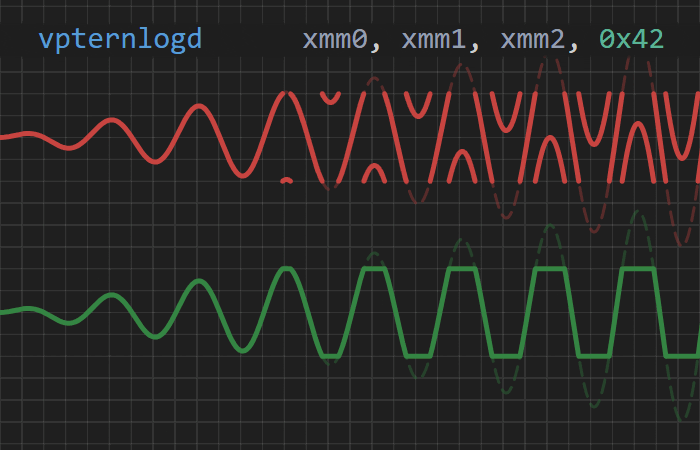Viewport: 700px width, 450px height.
Task: Click the third flat bottom trough of green wave
Action: pos(505,356)
